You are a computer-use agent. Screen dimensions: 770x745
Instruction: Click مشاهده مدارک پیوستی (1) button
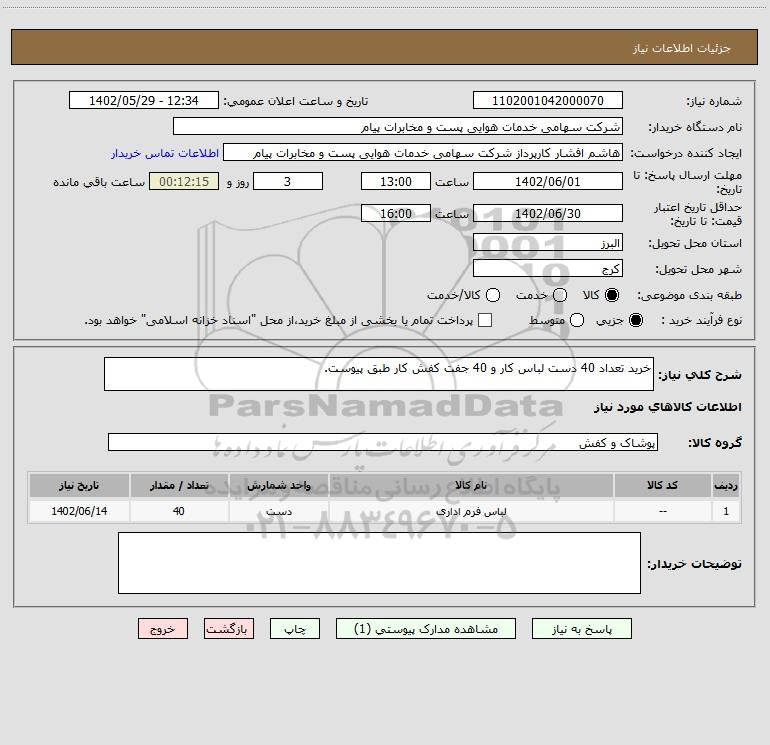425,629
